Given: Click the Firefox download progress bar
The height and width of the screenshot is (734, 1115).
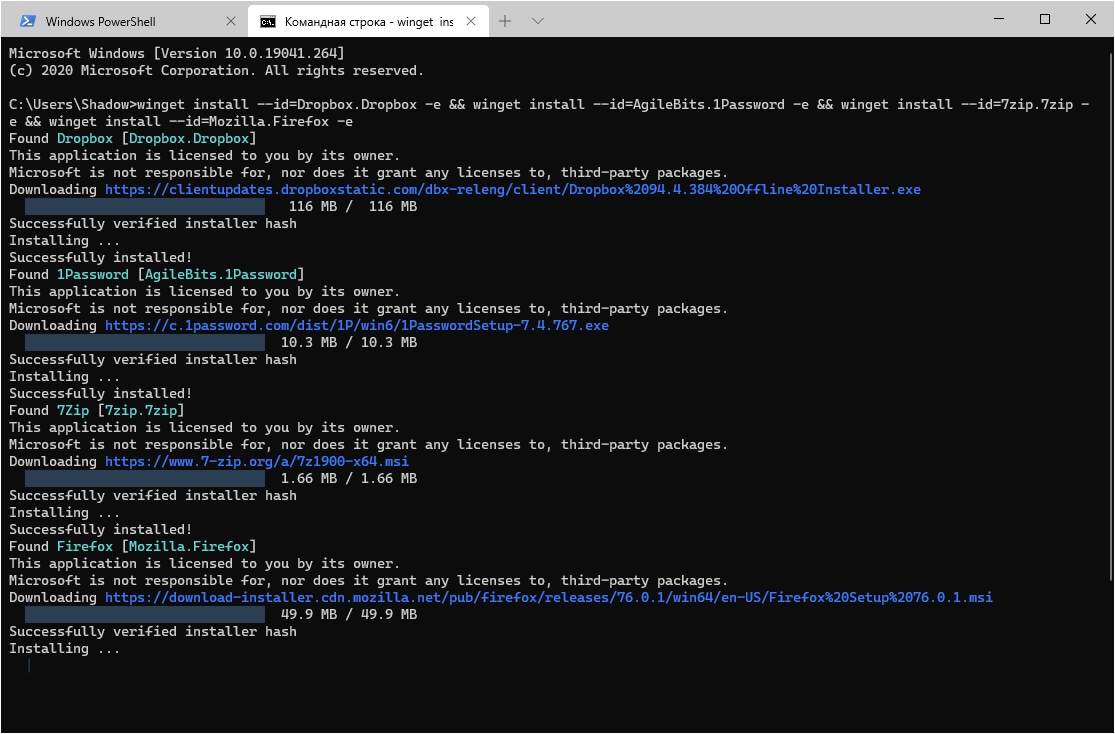Looking at the screenshot, I should (144, 614).
